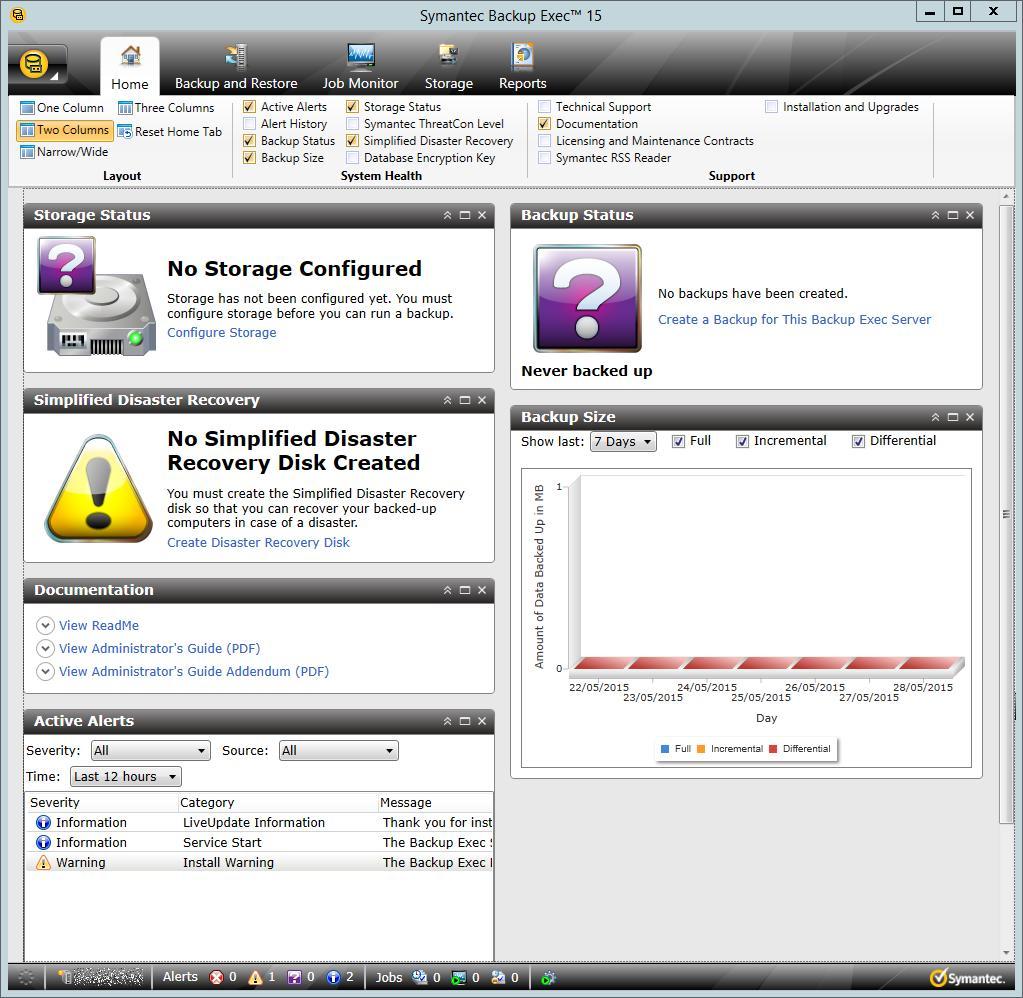Switch to the Backup and Restore tab
This screenshot has width=1023, height=998.
[x=236, y=67]
